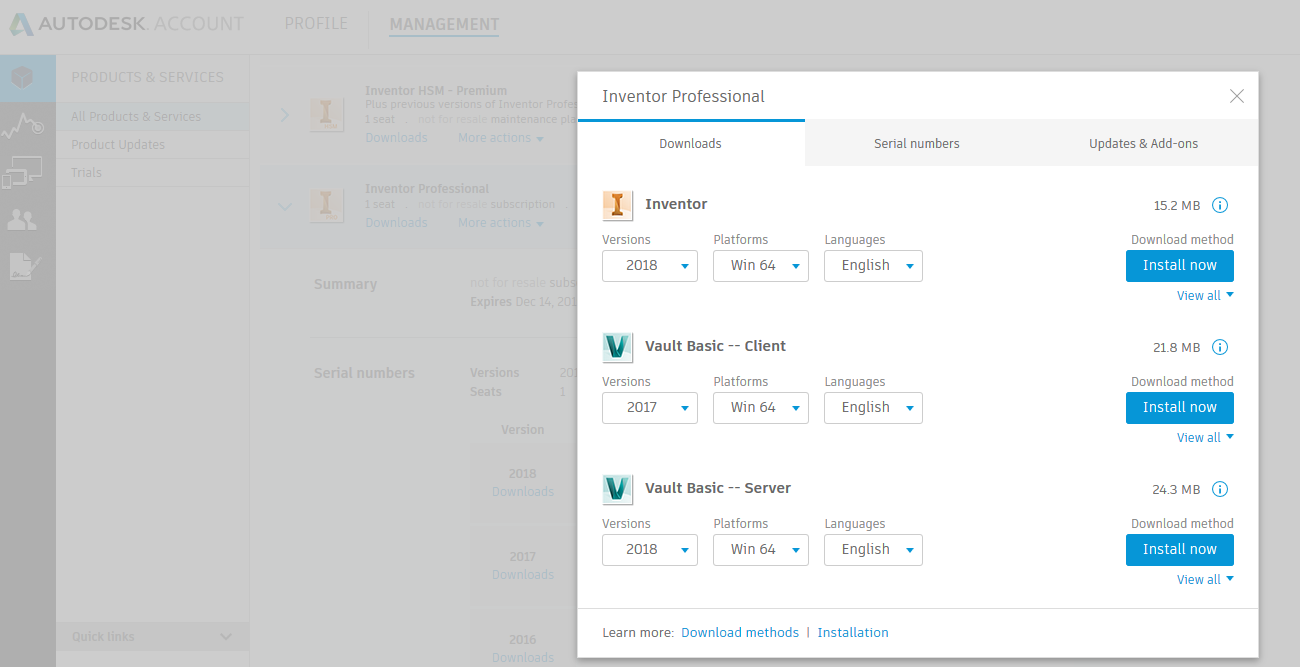
Task: Click Install now for Inventor
Action: [1179, 265]
